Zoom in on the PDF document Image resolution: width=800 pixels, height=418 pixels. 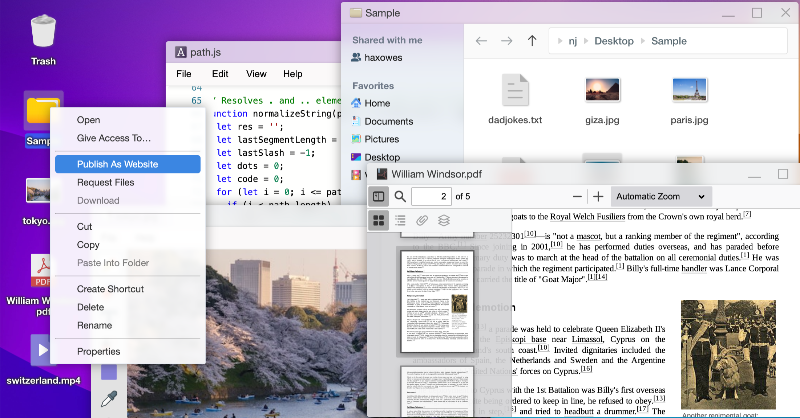(x=598, y=196)
